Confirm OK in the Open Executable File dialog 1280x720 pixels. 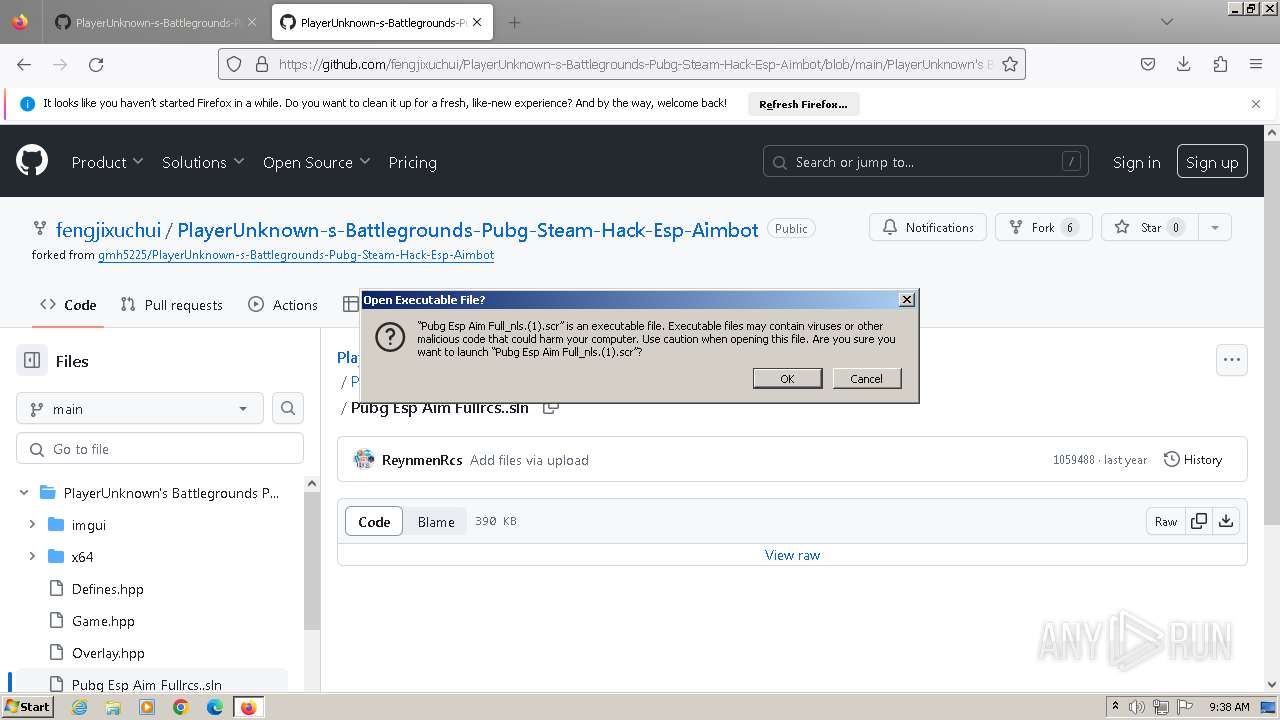point(787,378)
